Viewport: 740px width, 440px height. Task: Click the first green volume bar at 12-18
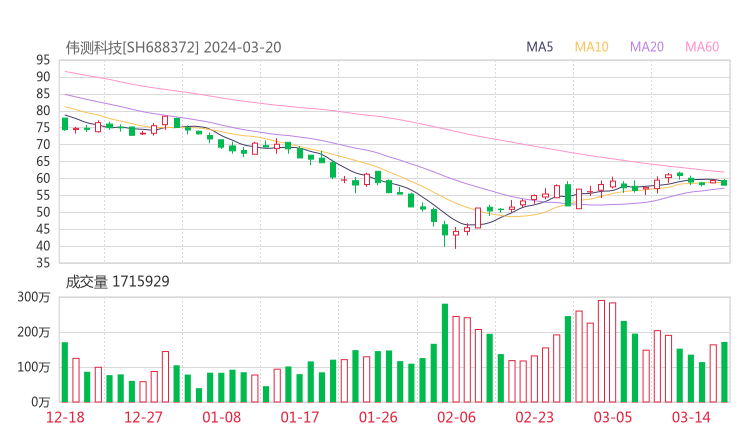(x=65, y=372)
